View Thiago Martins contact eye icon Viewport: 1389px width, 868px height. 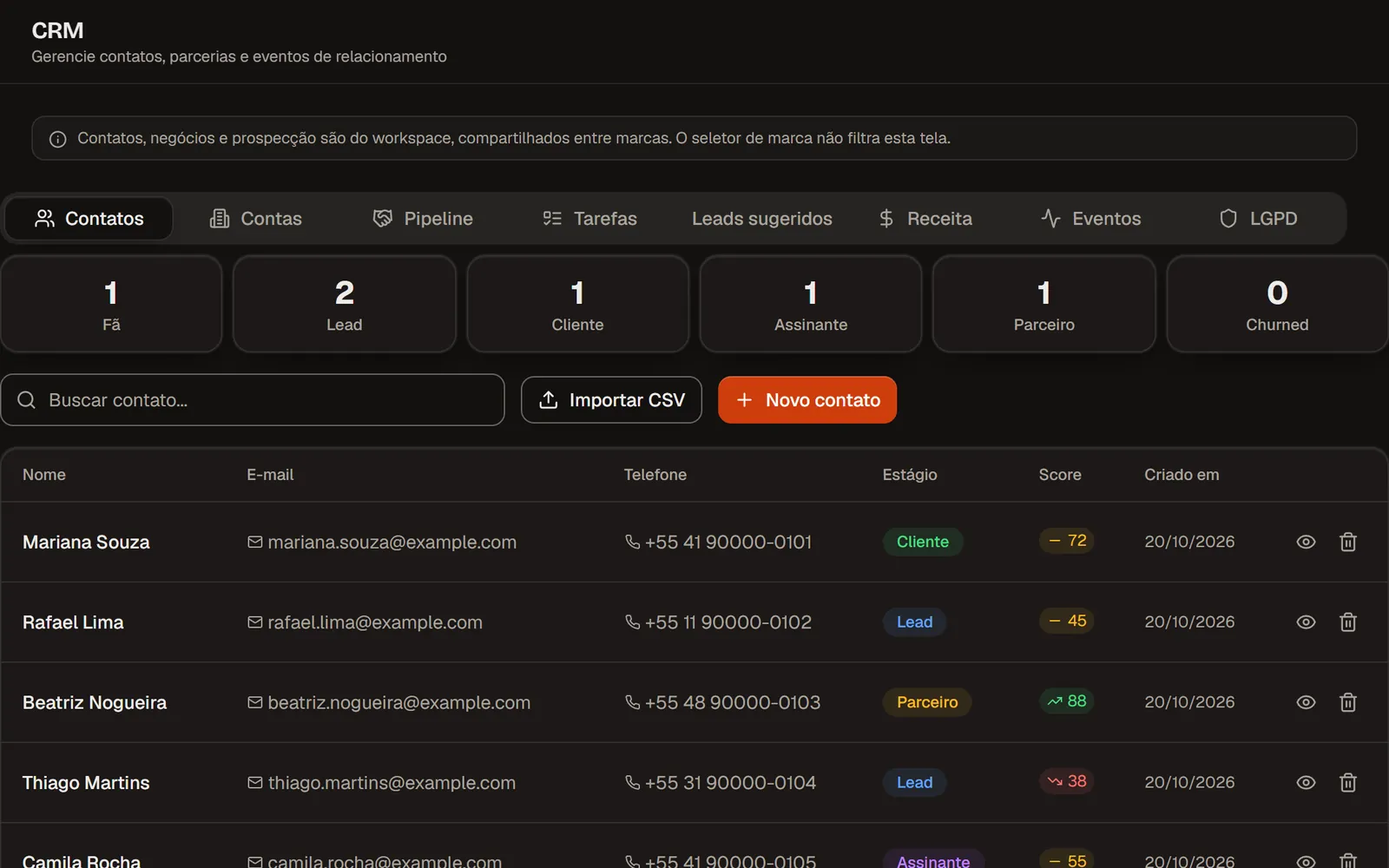pos(1306,783)
